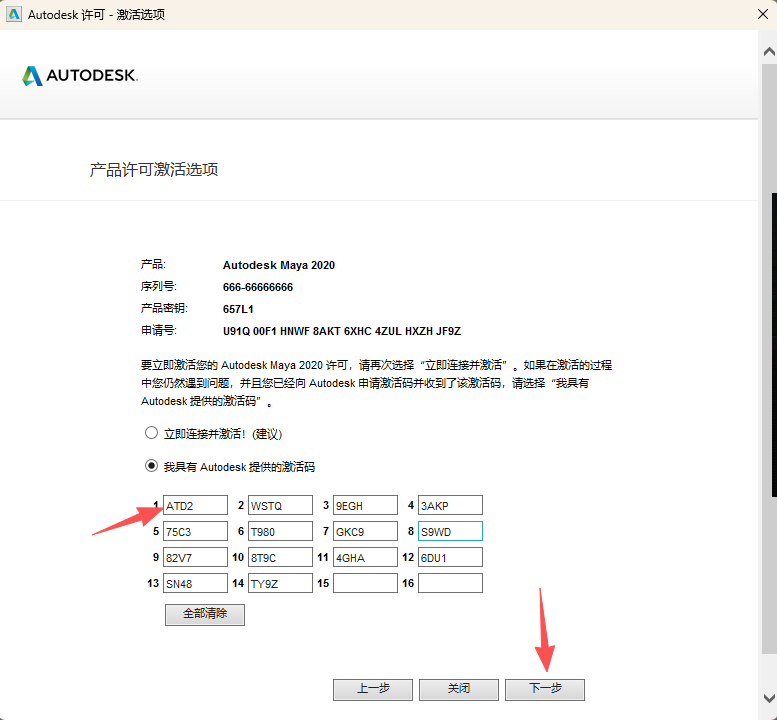Screen dimensions: 777x720
Task: Close the Autodesk license window
Action: click(763, 14)
